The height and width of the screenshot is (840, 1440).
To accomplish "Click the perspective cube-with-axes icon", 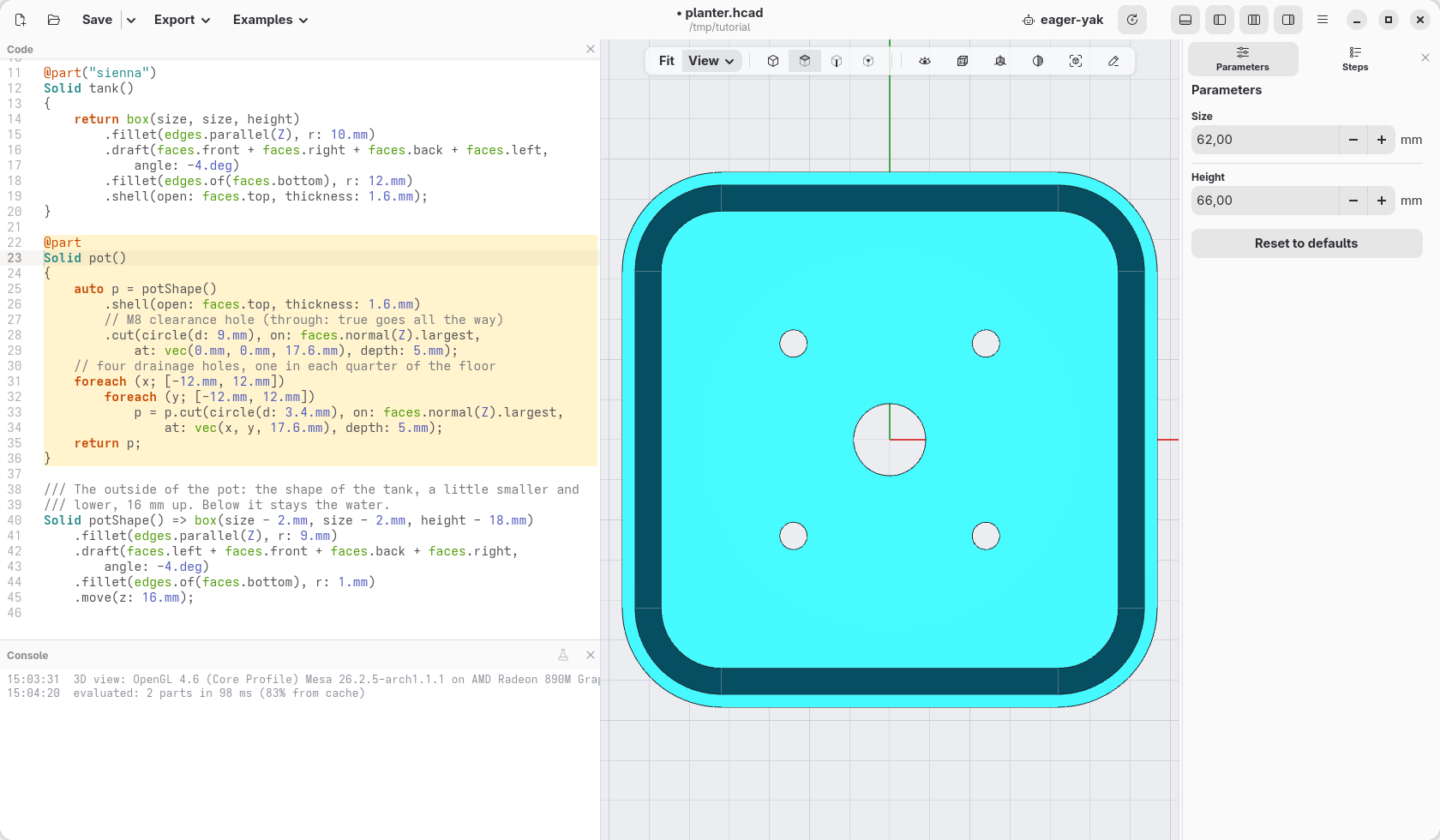I will click(x=1000, y=61).
